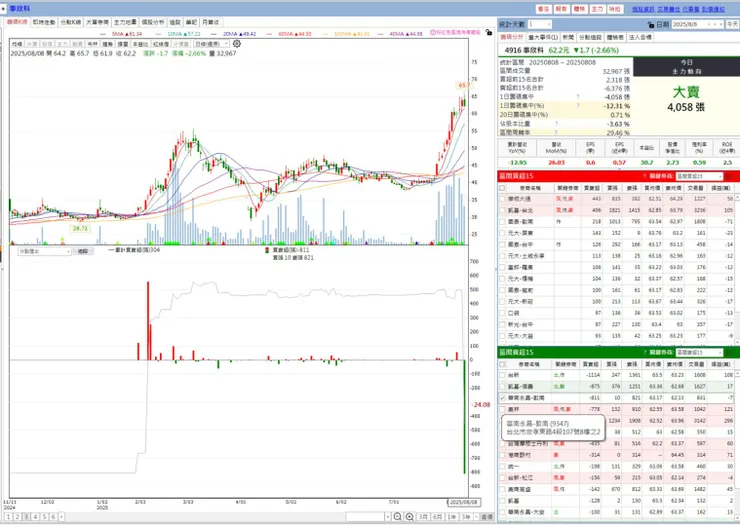The height and width of the screenshot is (525, 740).
Task: Toggle 均線 overlay in chart toolbar
Action: (x=17, y=44)
